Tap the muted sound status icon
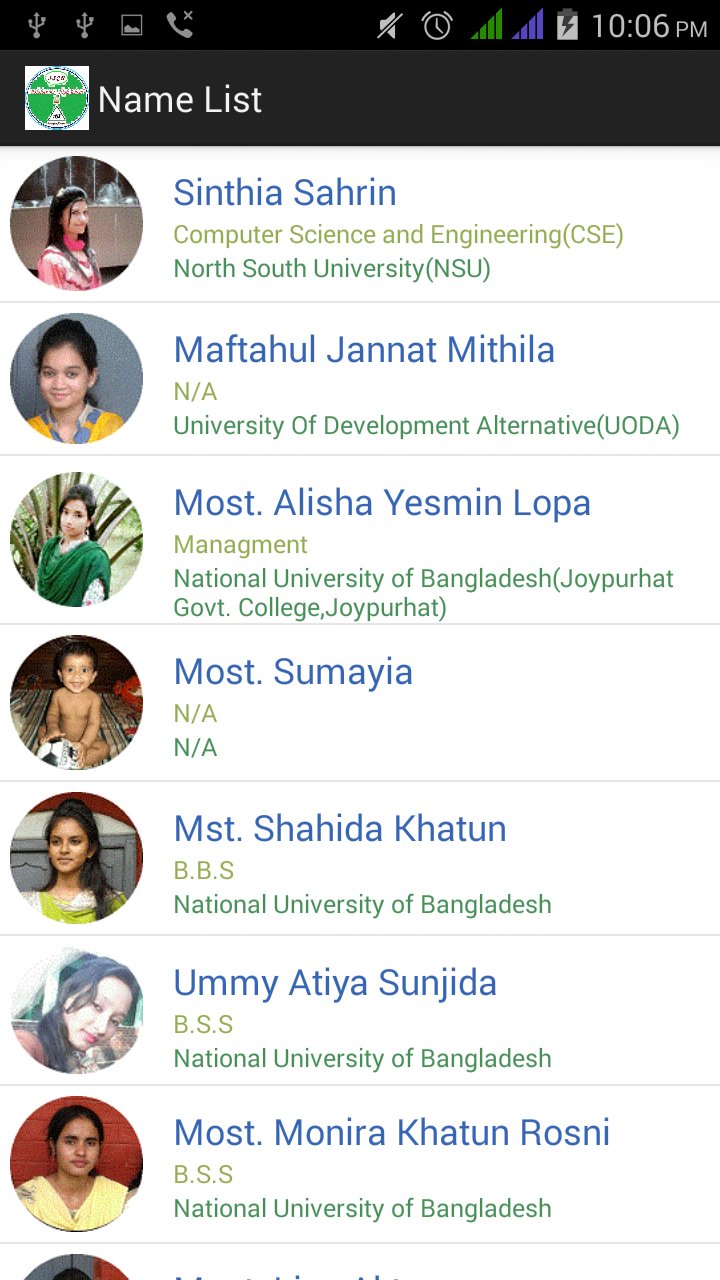The height and width of the screenshot is (1280, 720). pos(389,25)
